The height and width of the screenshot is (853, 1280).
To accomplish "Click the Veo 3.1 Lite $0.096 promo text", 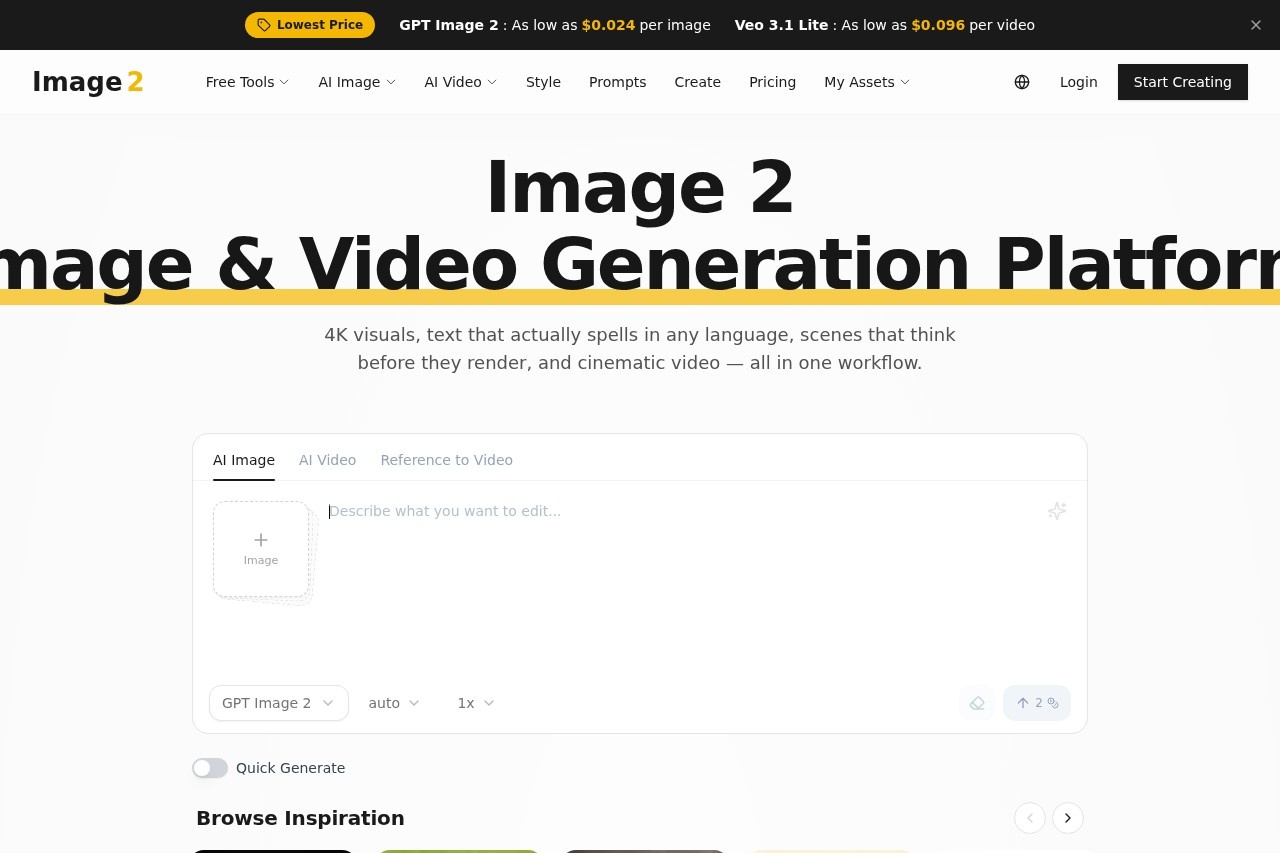I will (x=885, y=25).
